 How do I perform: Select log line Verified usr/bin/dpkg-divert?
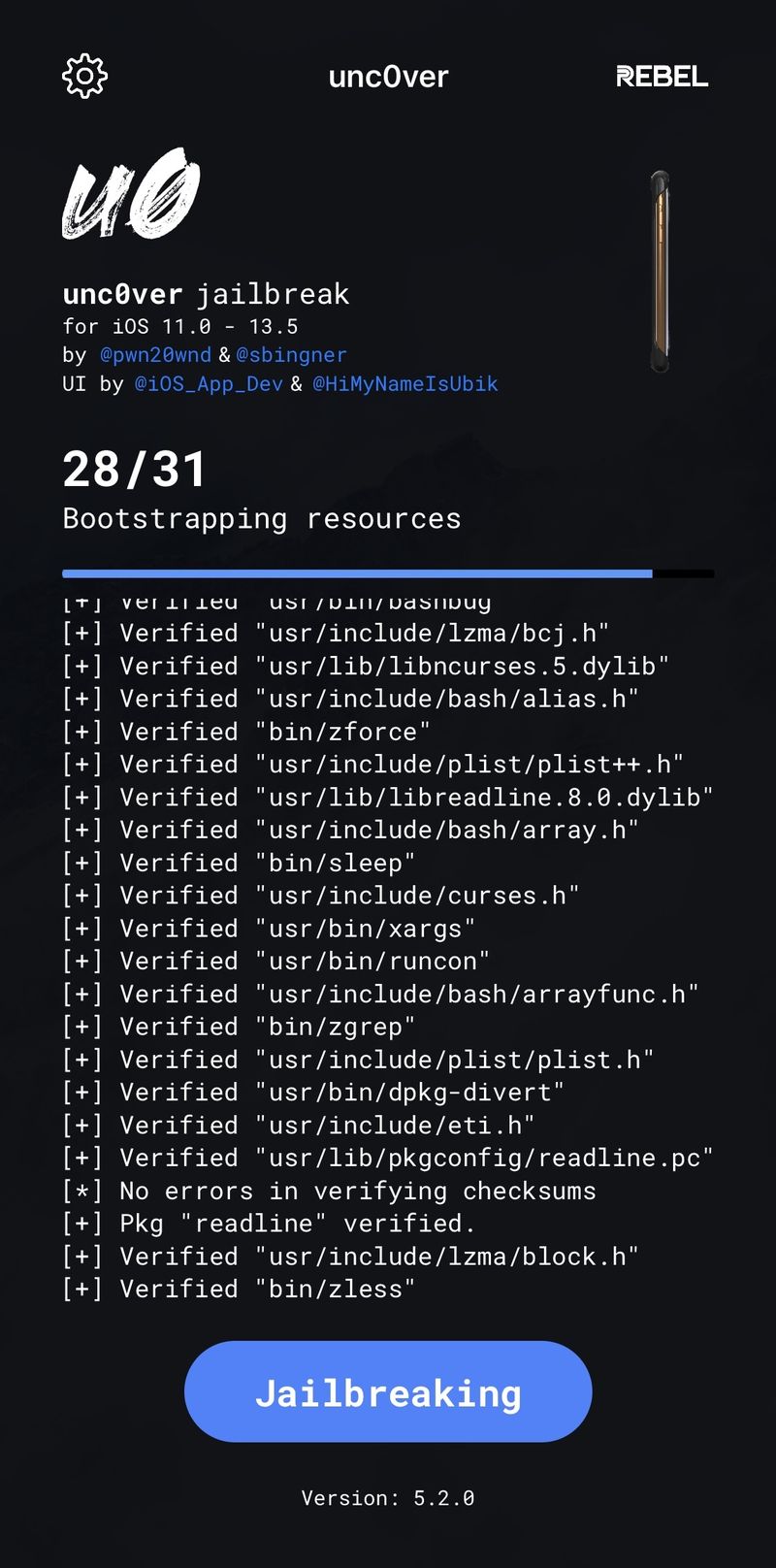pyautogui.click(x=313, y=1093)
